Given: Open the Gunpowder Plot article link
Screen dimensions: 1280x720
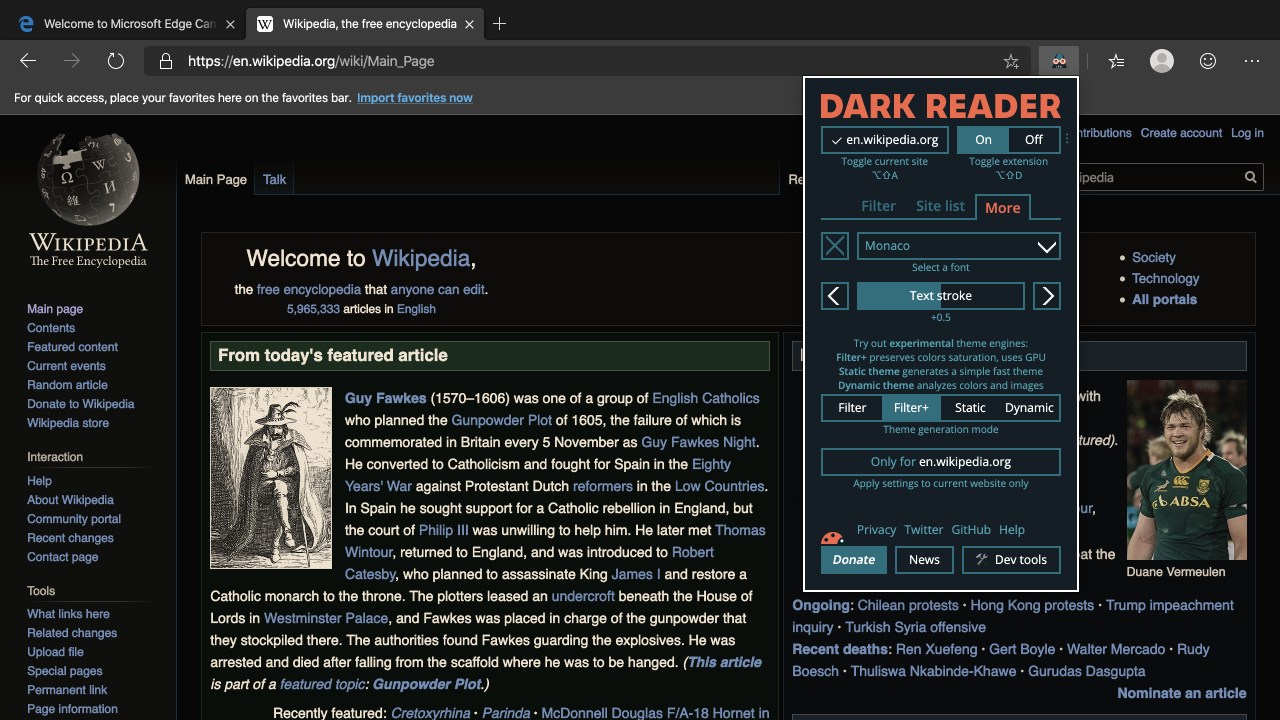Looking at the screenshot, I should (x=501, y=420).
